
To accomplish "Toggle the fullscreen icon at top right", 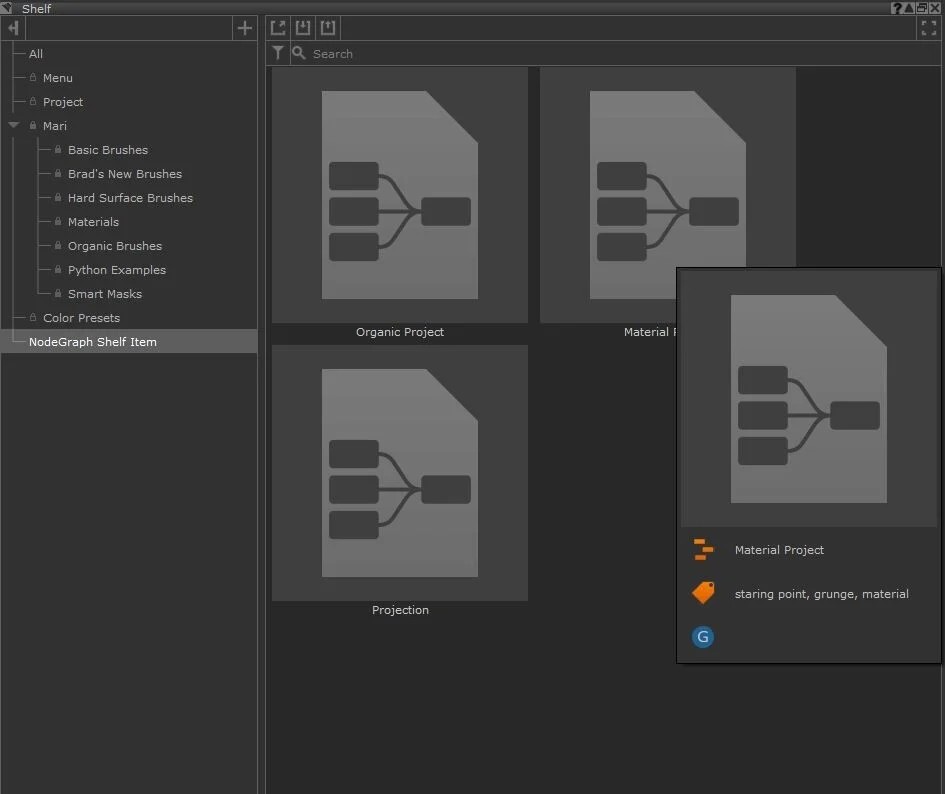I will [928, 28].
